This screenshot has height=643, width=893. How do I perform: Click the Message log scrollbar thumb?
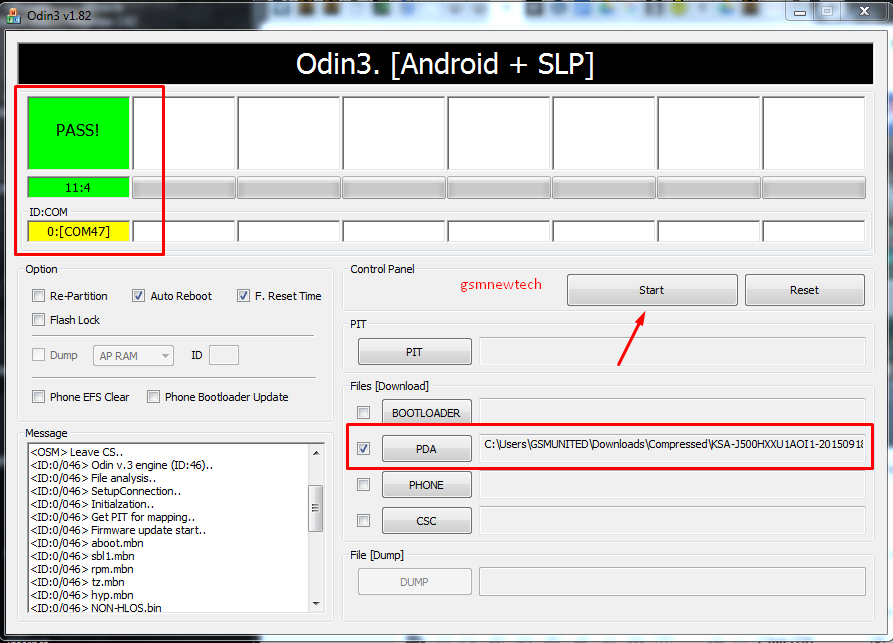[316, 508]
